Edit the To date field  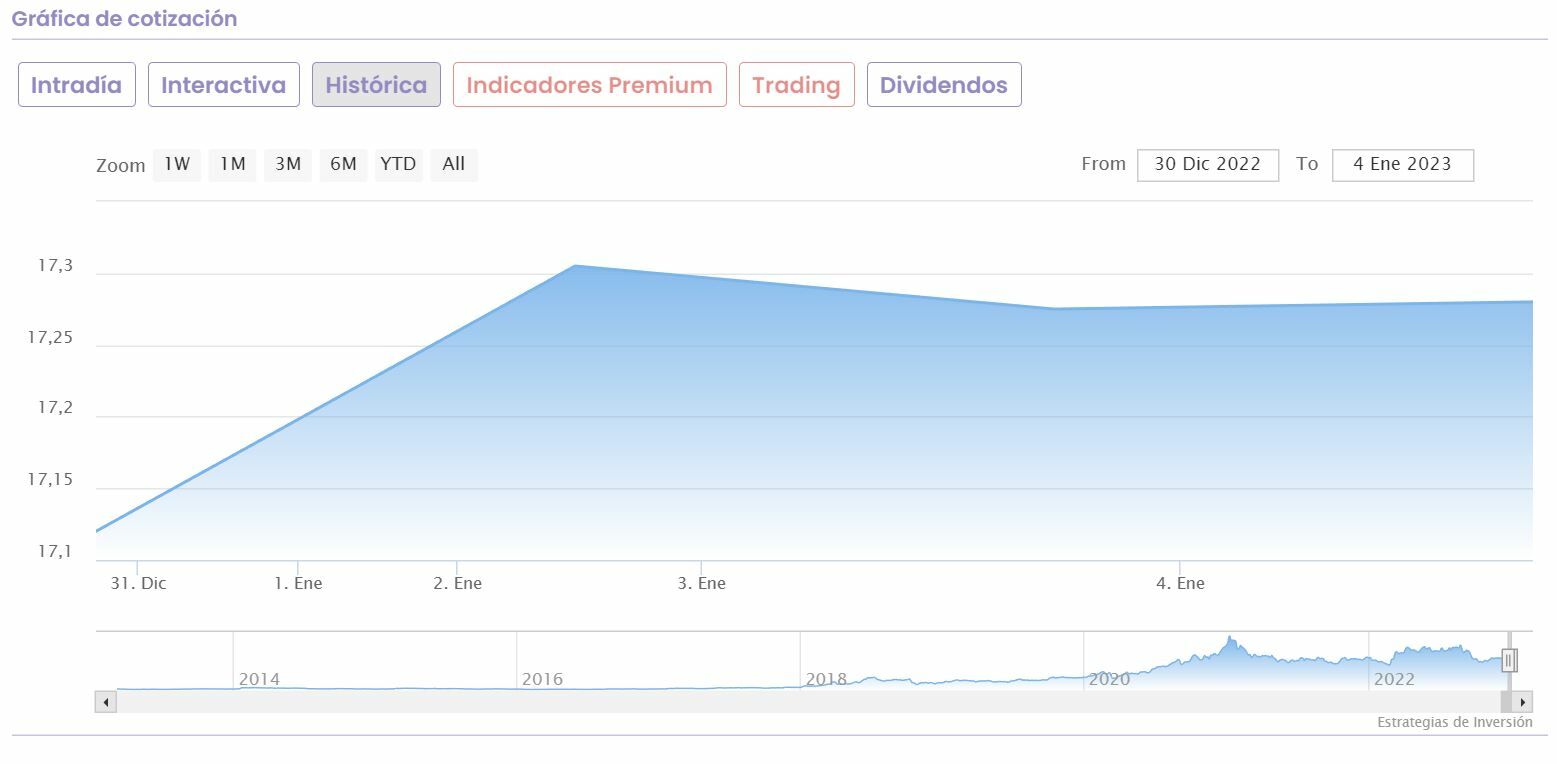(1402, 164)
